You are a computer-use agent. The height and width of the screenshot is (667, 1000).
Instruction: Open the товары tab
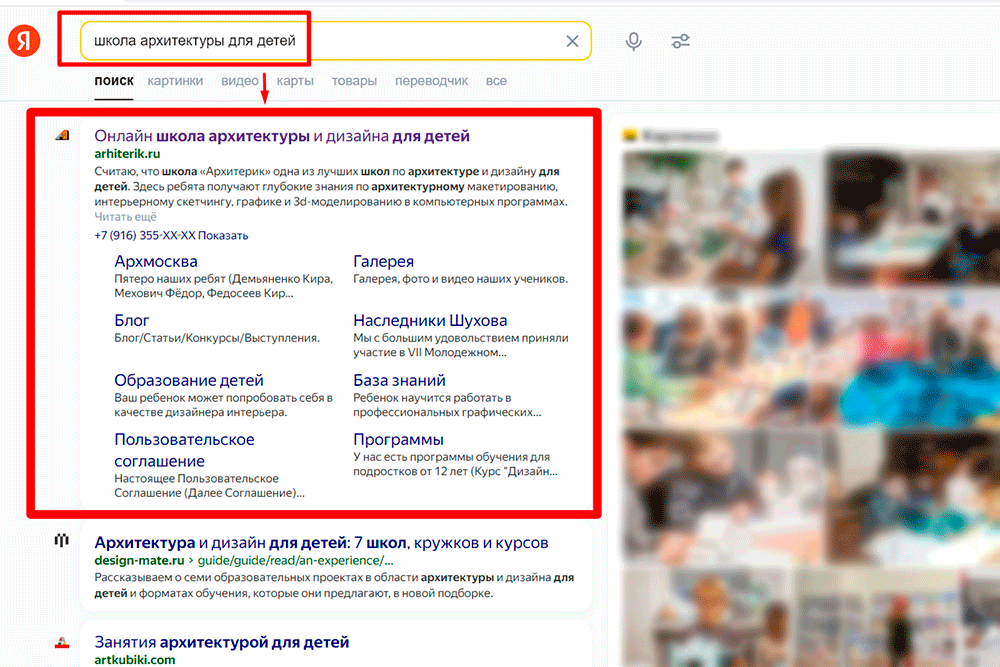354,81
